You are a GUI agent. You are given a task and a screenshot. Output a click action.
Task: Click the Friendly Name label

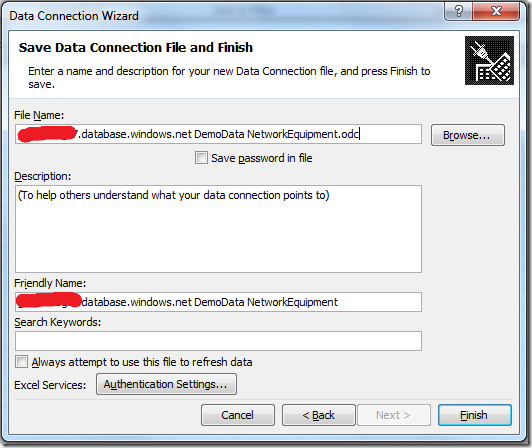tap(50, 283)
